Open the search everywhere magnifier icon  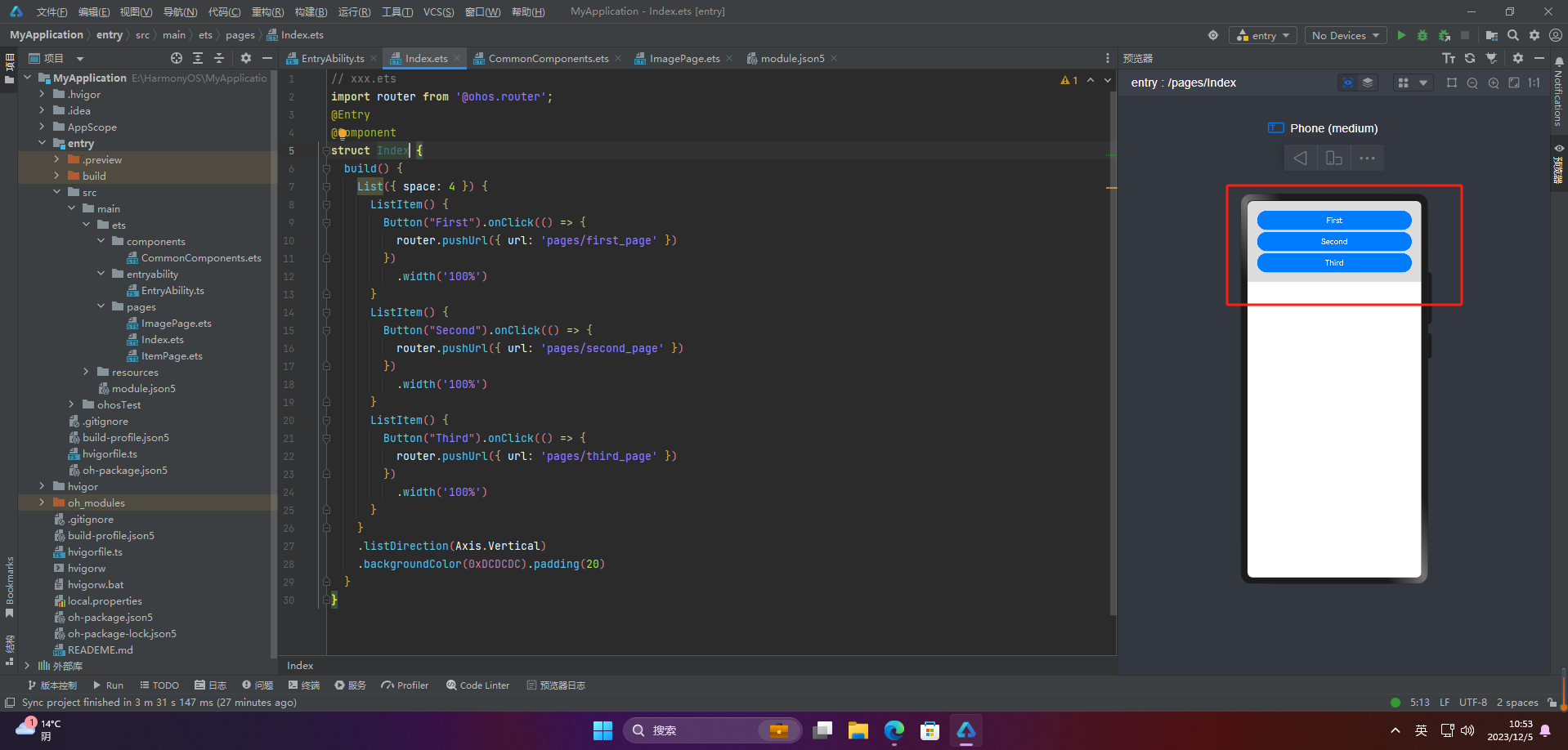pos(1513,35)
